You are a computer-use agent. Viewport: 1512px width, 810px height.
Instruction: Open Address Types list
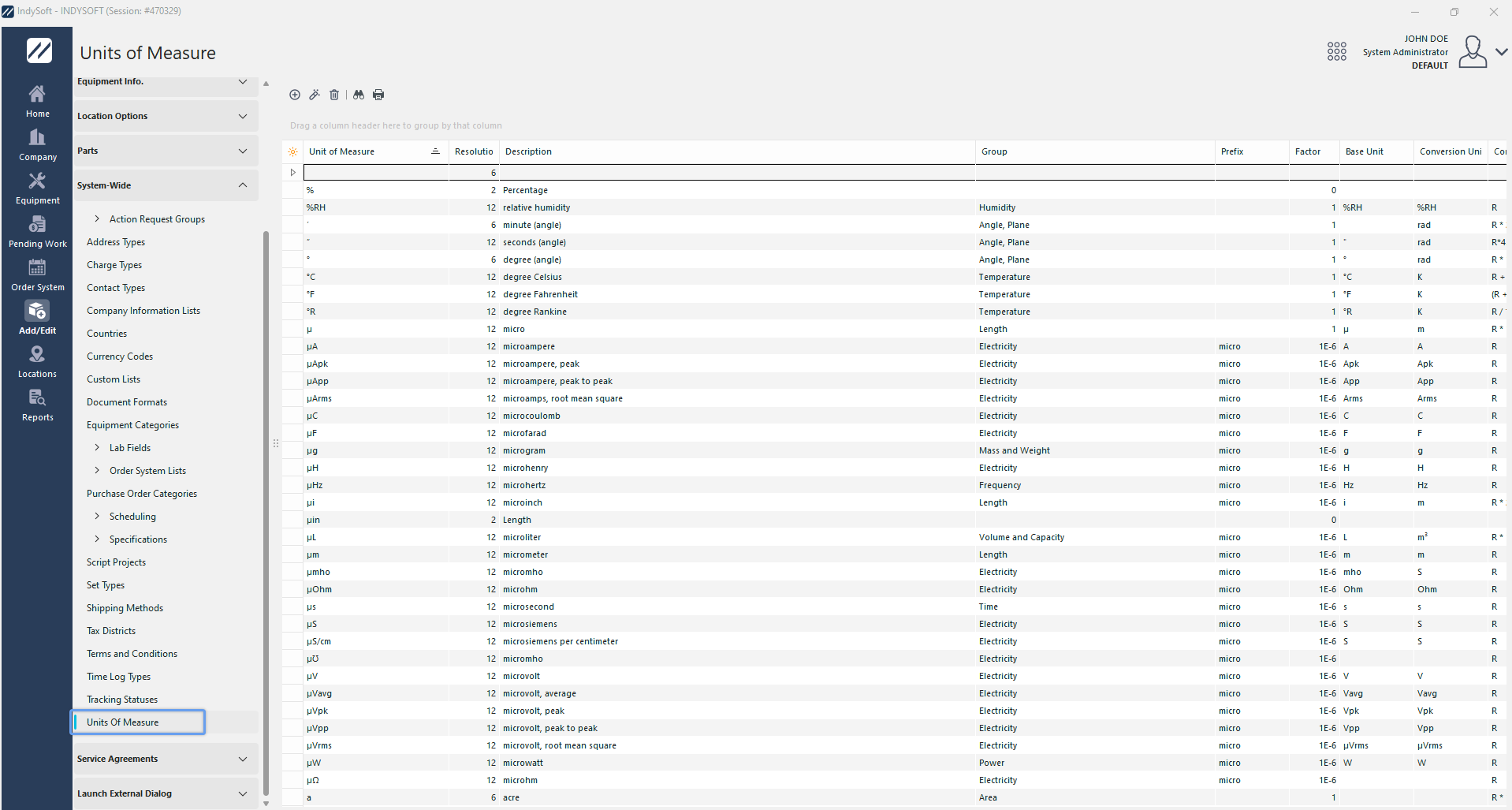[x=116, y=242]
